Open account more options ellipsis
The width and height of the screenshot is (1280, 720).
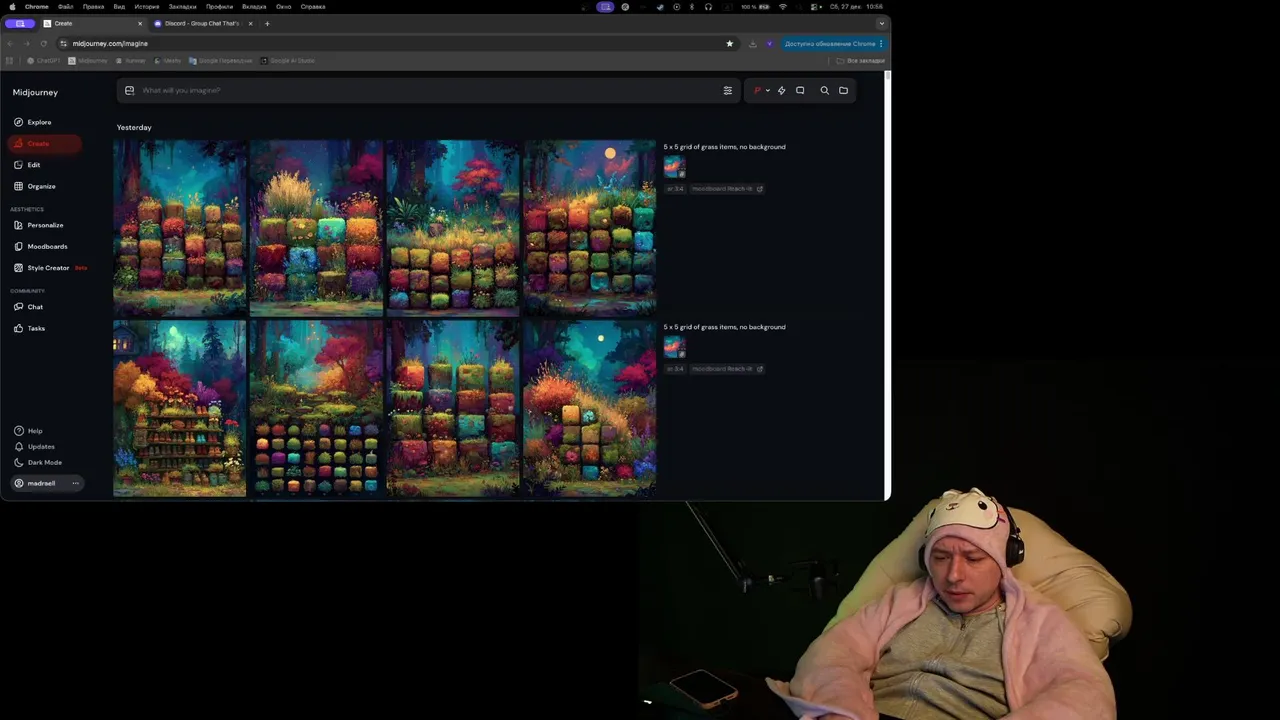[x=75, y=483]
